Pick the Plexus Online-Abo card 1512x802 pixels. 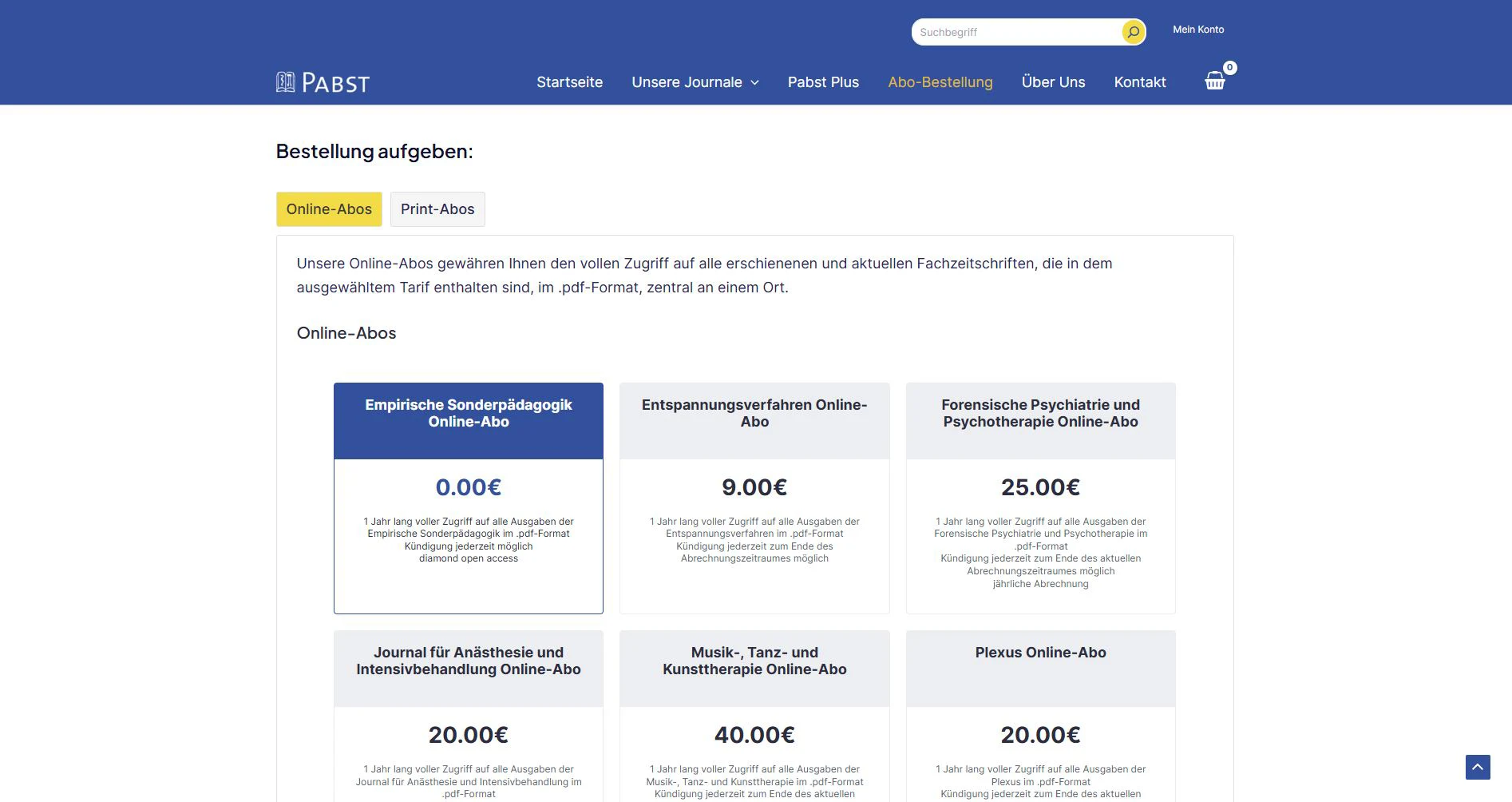click(x=1040, y=715)
